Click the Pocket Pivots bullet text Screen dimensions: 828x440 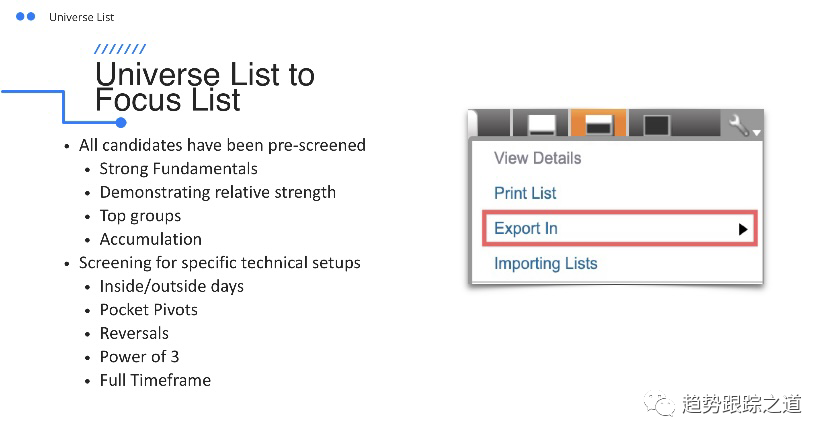148,310
